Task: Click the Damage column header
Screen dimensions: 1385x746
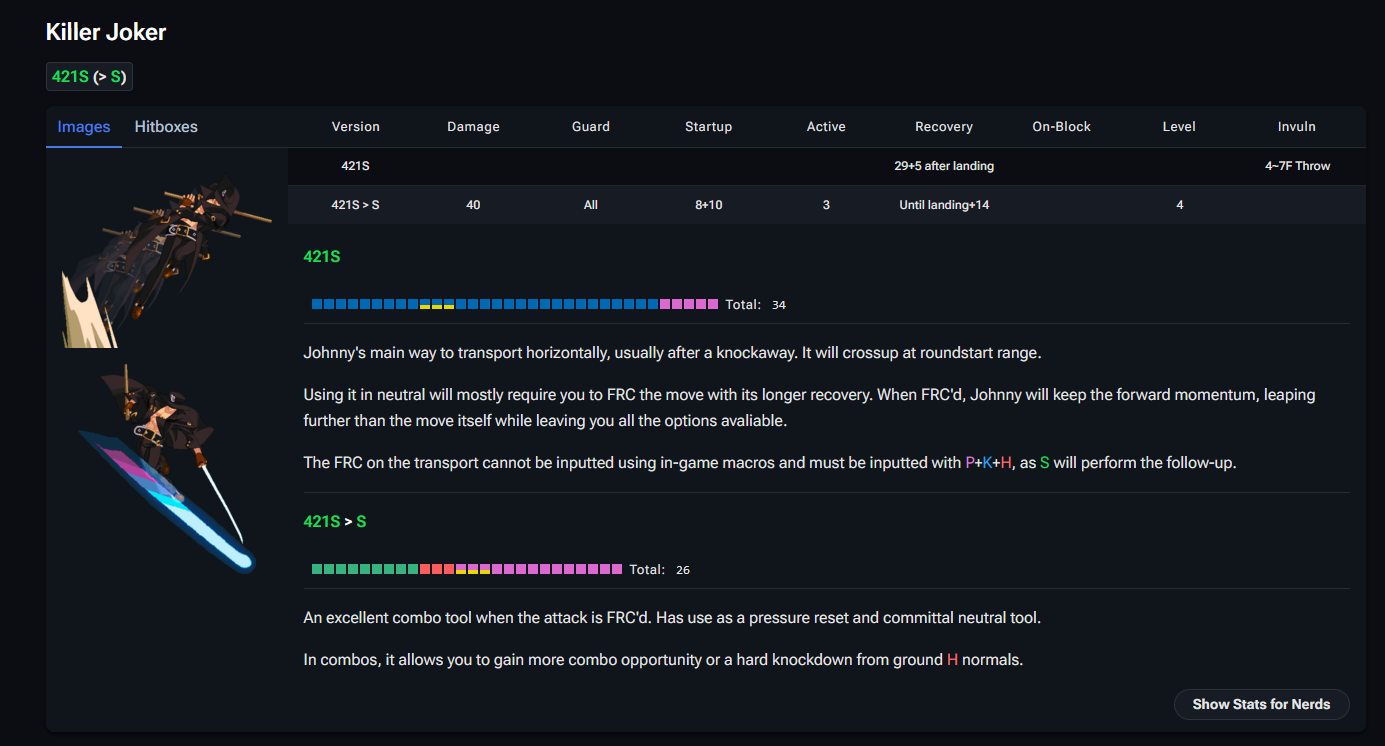Action: (473, 127)
